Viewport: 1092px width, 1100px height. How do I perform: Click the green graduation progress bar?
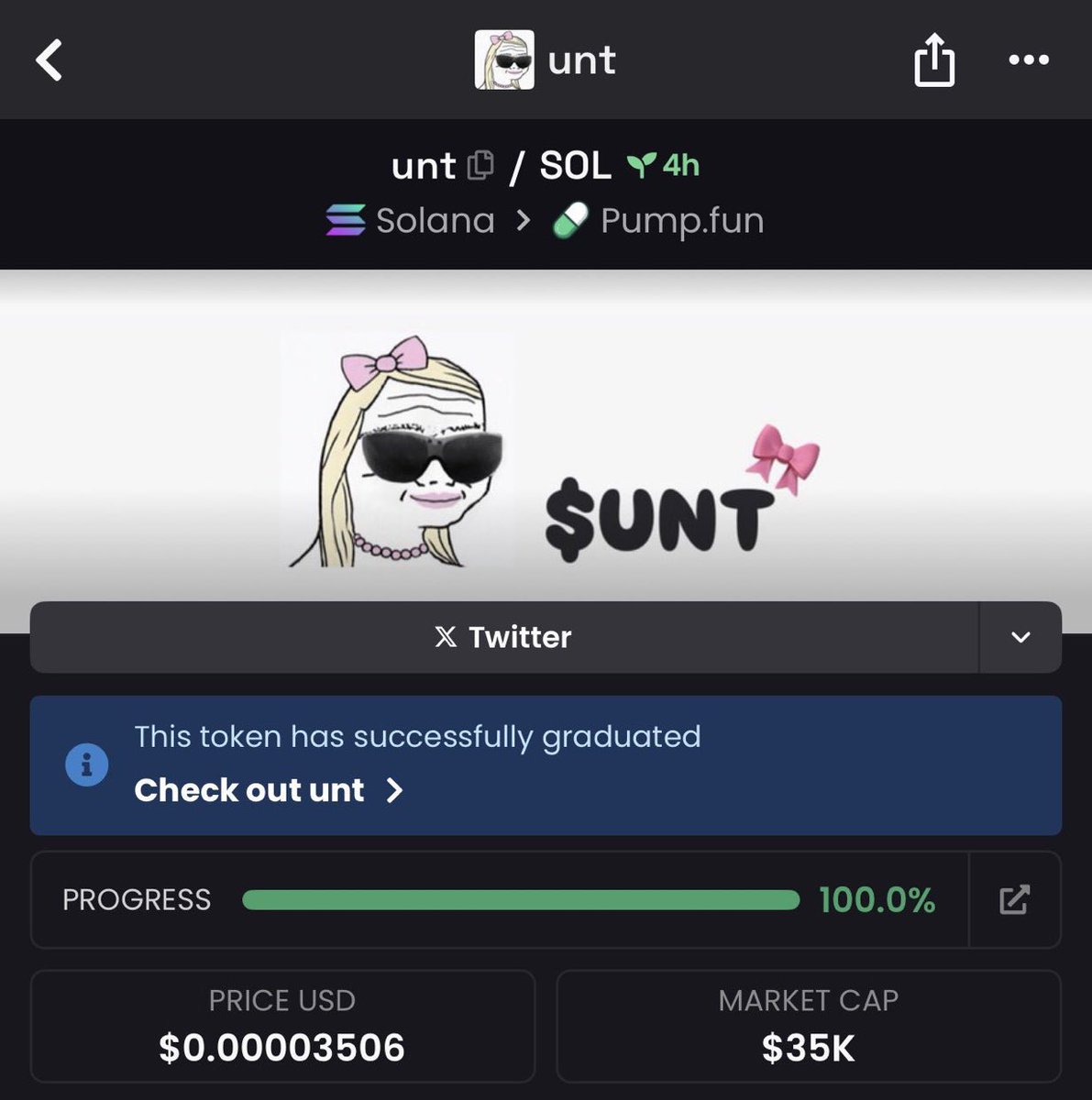click(x=521, y=899)
